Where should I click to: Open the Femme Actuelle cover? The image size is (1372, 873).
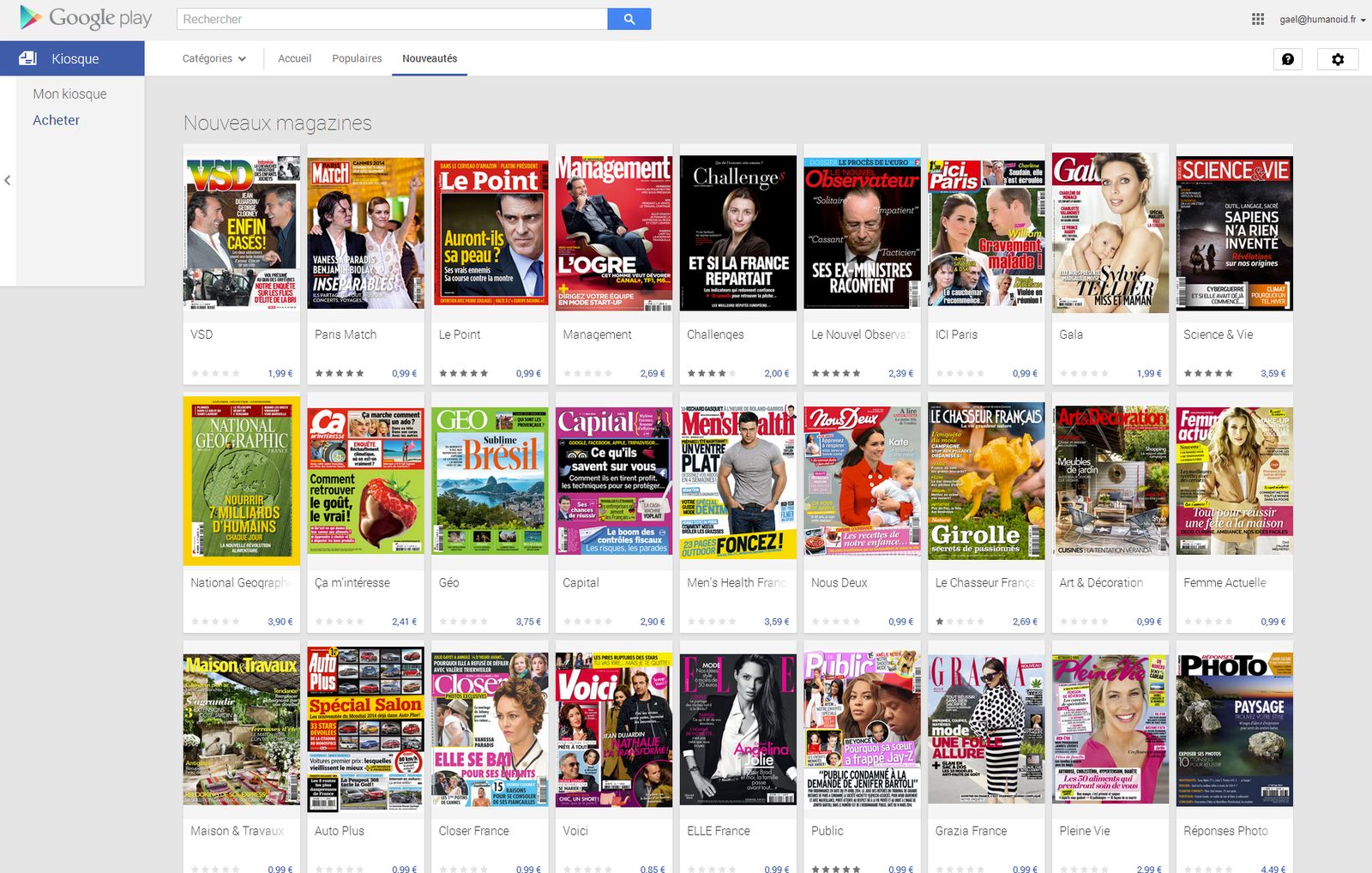(x=1235, y=480)
